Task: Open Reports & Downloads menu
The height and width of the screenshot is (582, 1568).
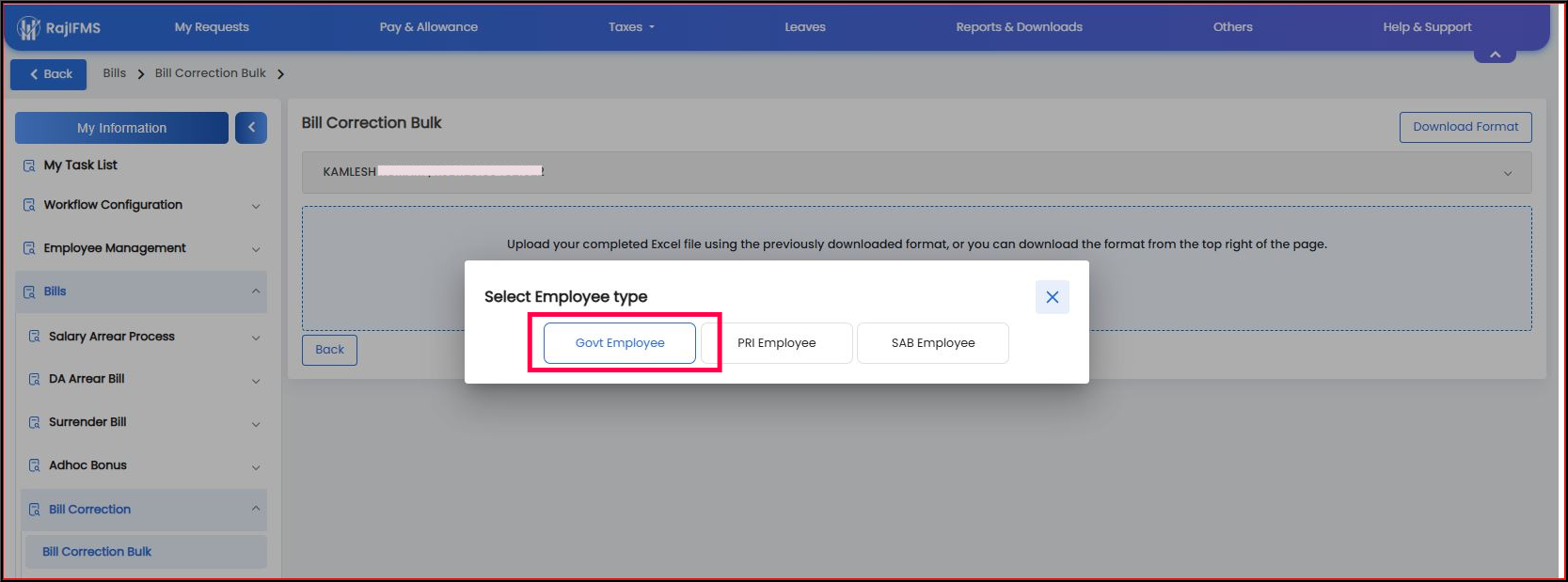Action: point(1019,27)
